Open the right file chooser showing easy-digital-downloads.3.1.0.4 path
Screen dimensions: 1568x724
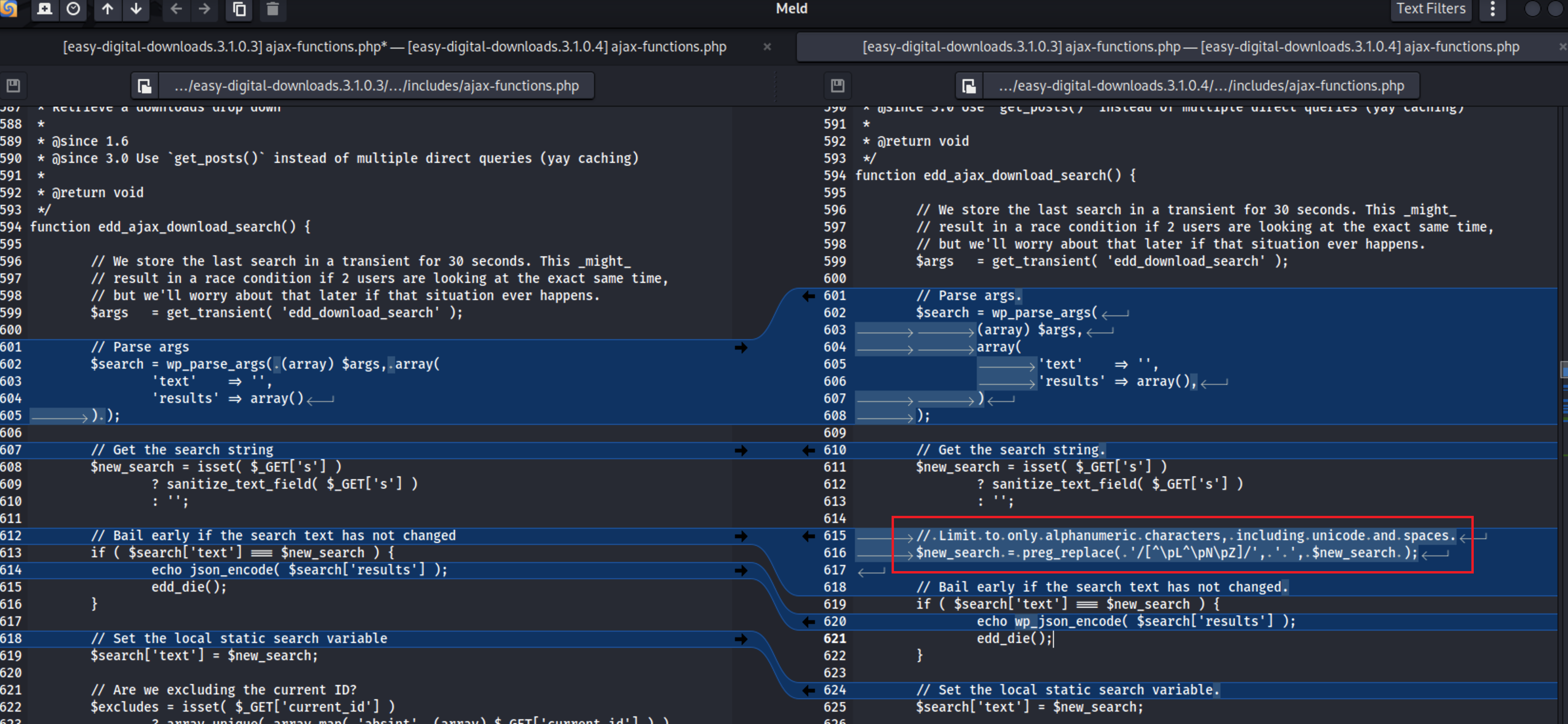(1201, 86)
